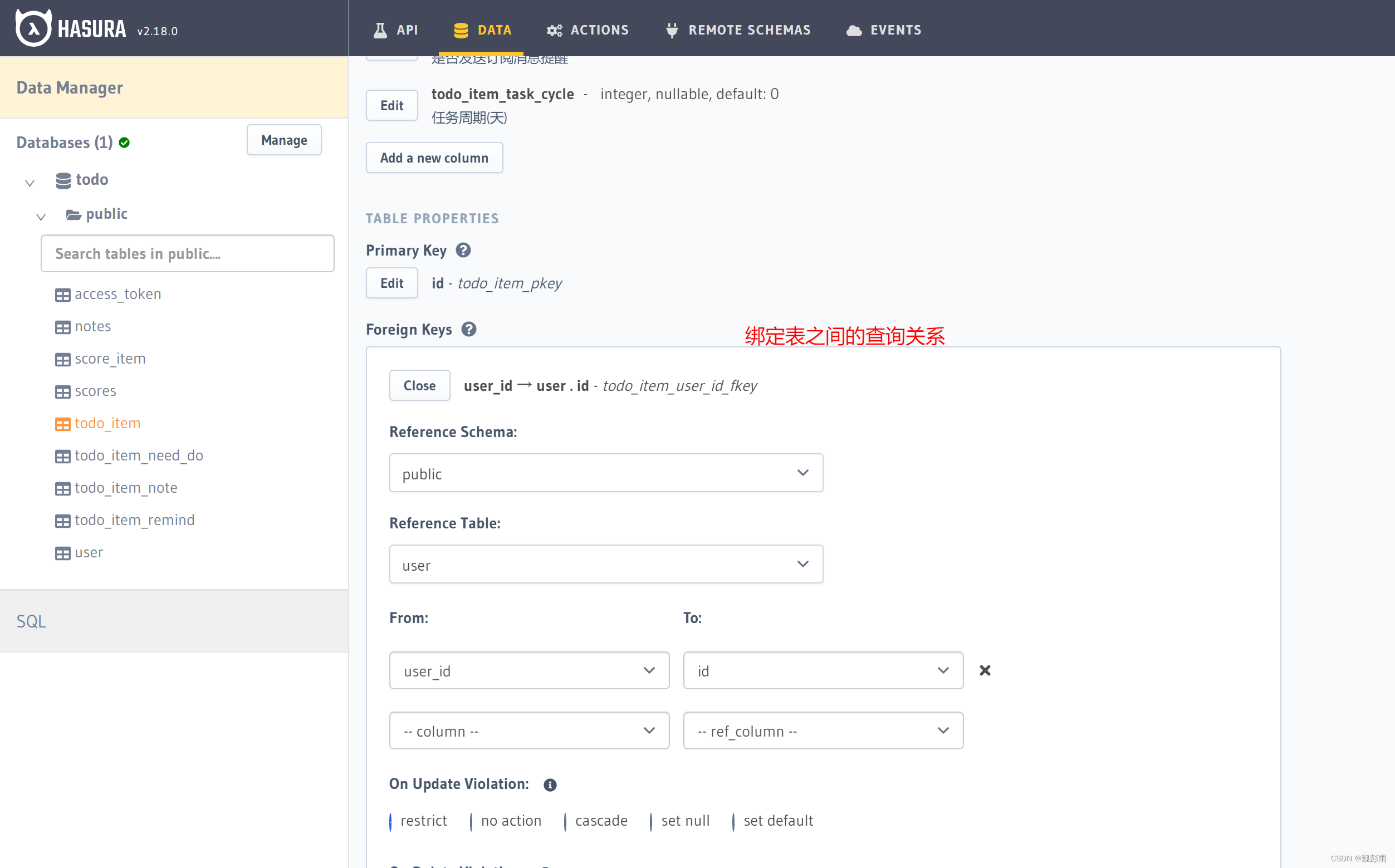
Task: Remove the user_id to id column mapping
Action: coord(985,670)
